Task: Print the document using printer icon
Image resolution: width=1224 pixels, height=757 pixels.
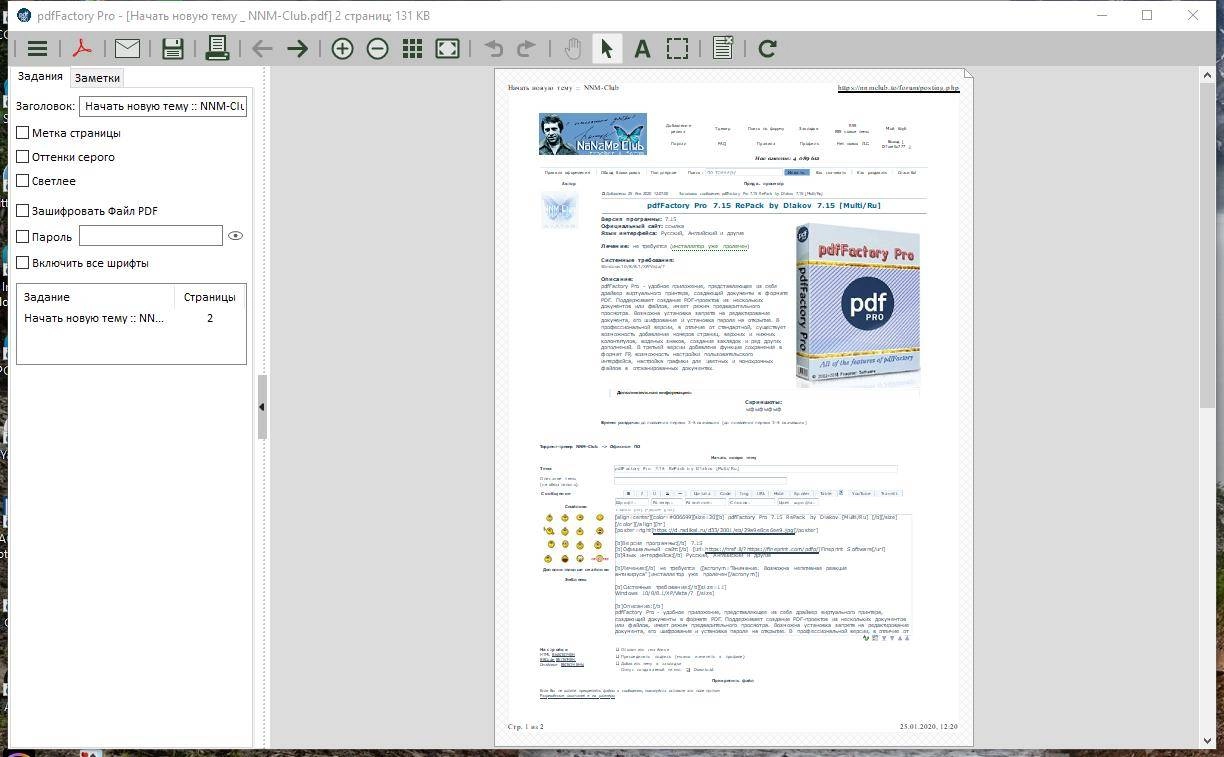Action: point(217,48)
